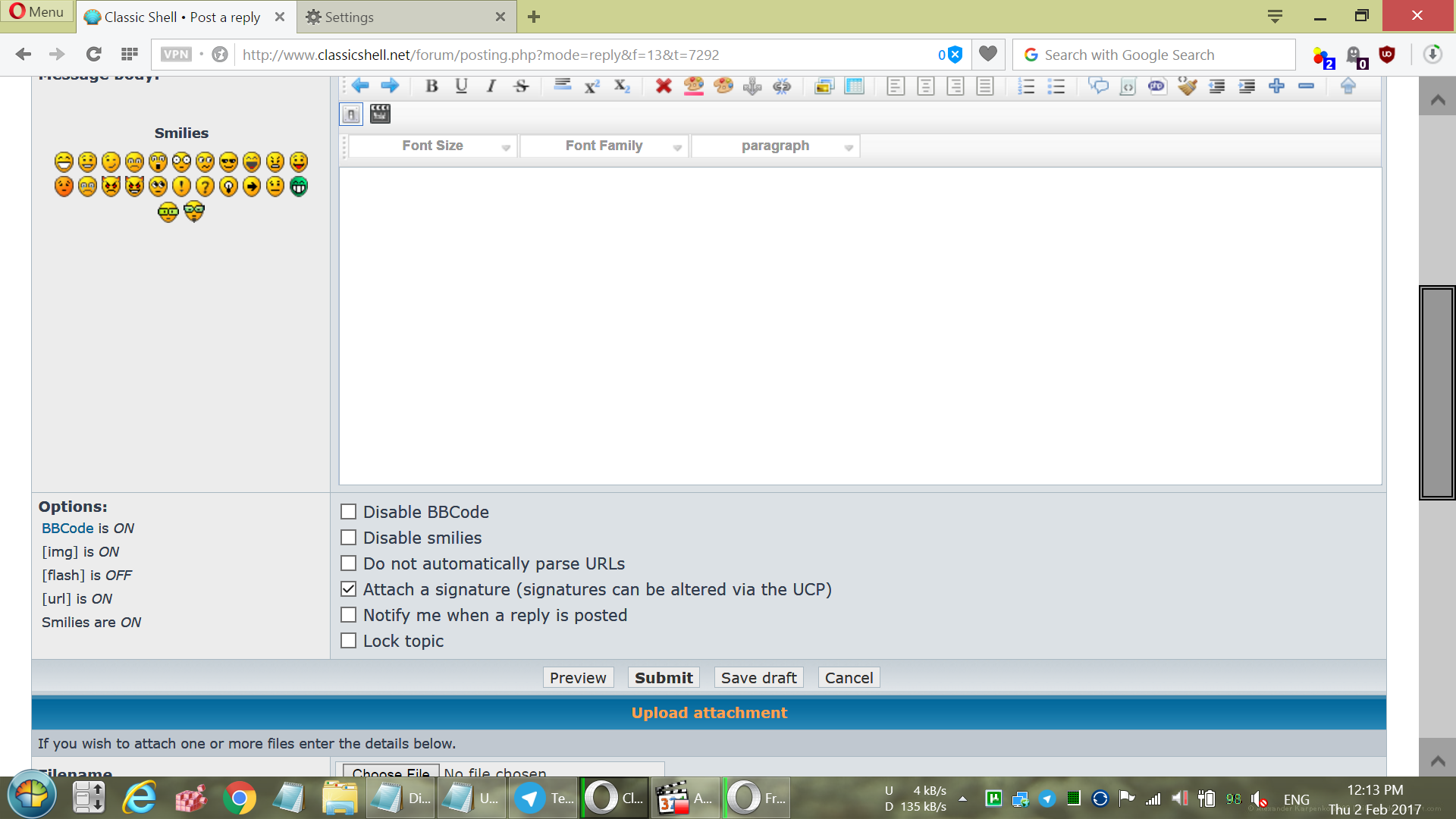Insert a table with the table icon
Image resolution: width=1456 pixels, height=819 pixels.
coord(855,86)
